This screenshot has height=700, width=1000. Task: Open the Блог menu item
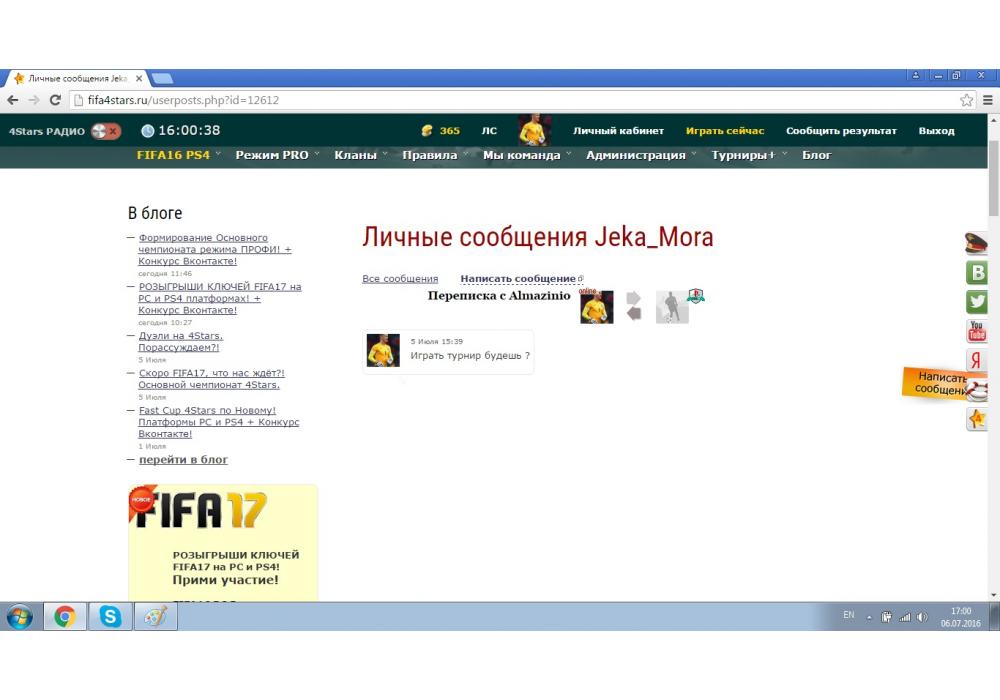tap(816, 155)
